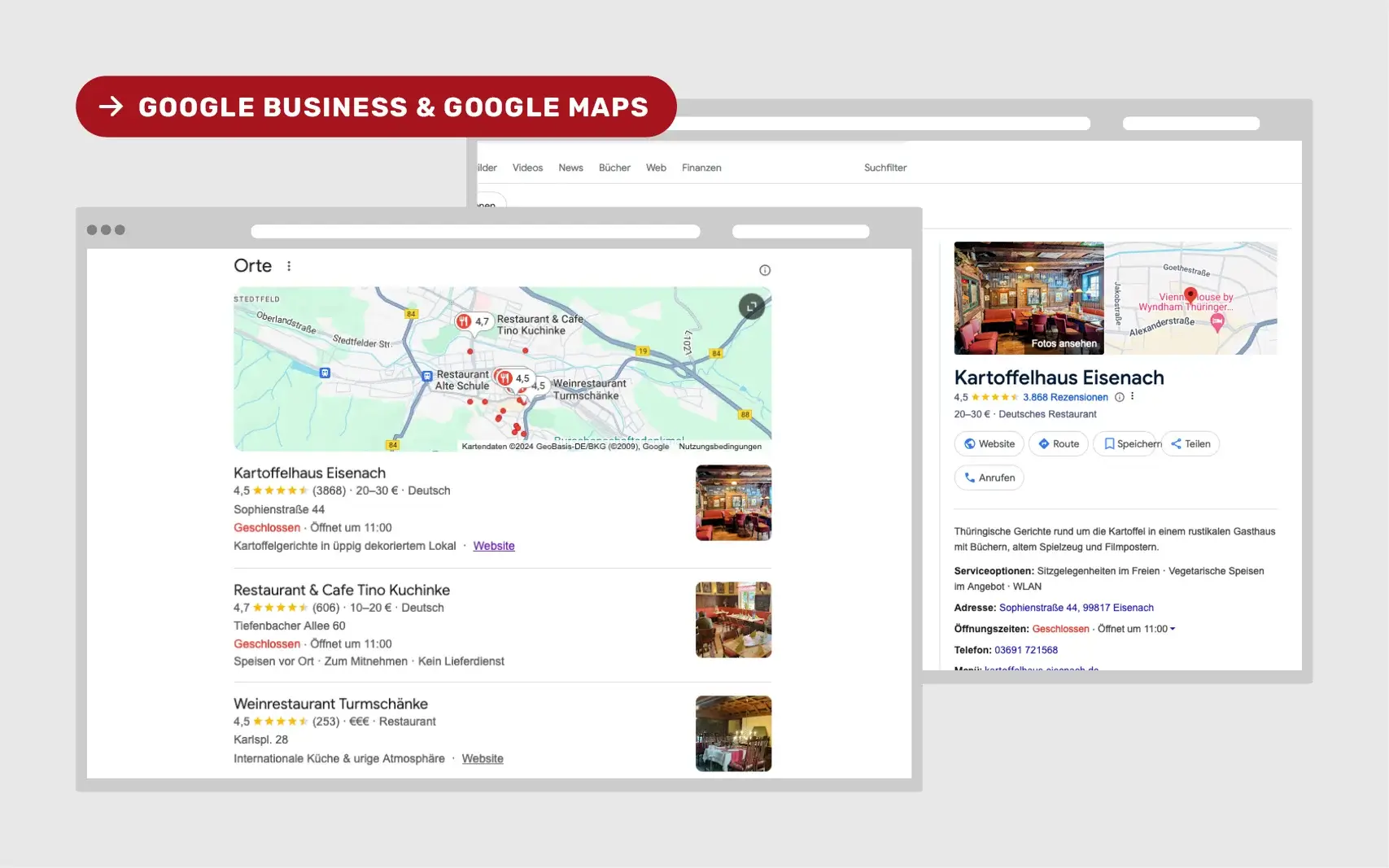Screen dimensions: 1389x868
Task: Expand the Öffnungszeiten dropdown arrow
Action: (x=1173, y=629)
